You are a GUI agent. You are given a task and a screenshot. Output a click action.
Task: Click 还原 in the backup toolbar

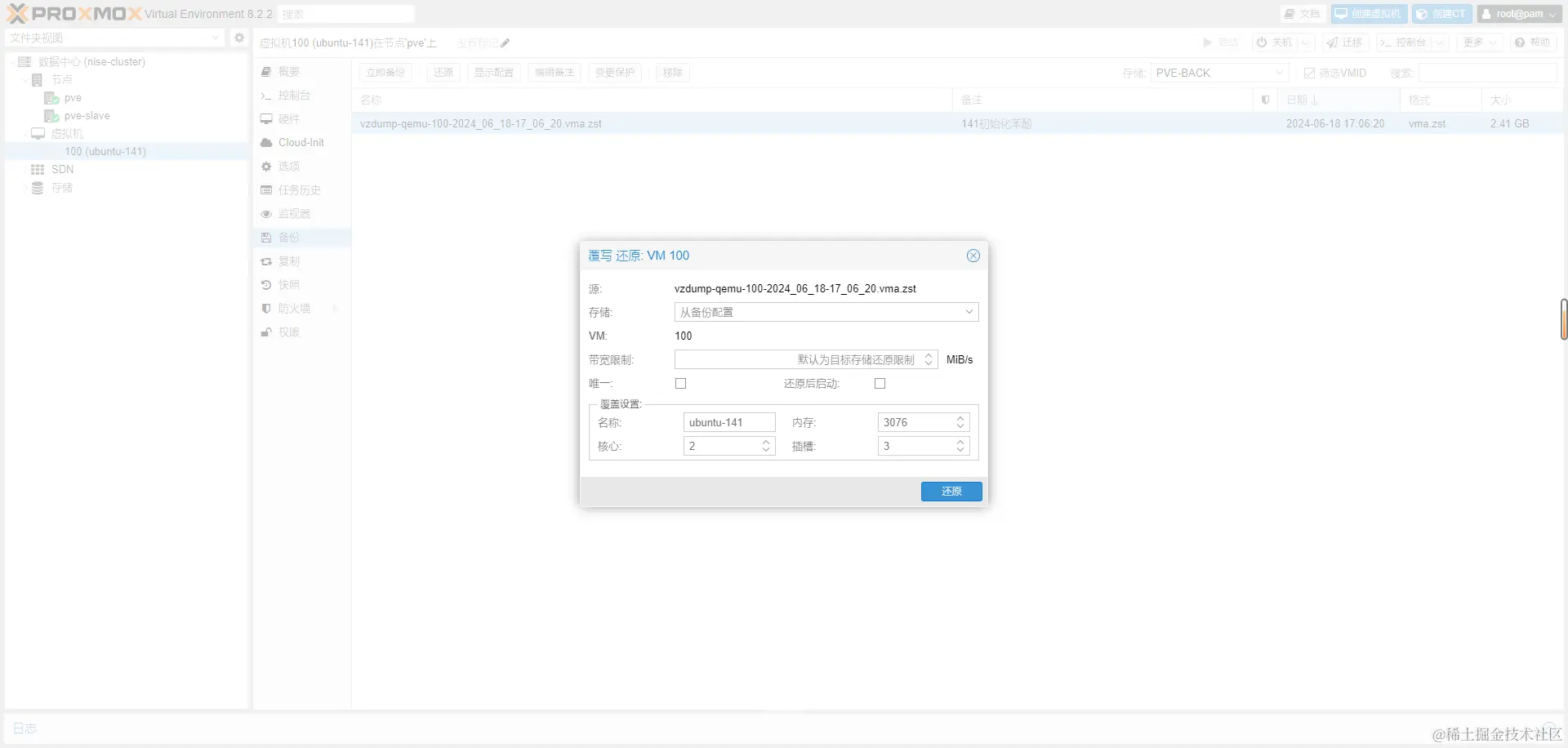click(443, 73)
